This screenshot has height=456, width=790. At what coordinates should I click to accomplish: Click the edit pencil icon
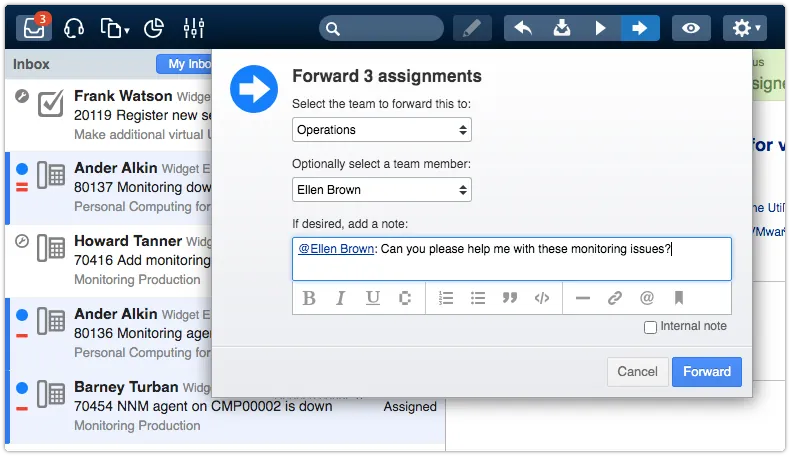click(x=472, y=28)
